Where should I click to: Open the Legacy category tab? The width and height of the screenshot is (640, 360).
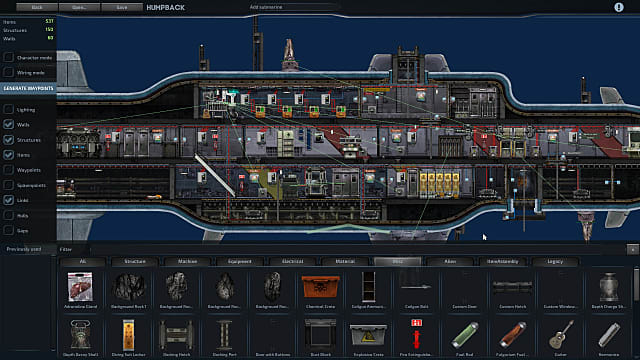555,261
